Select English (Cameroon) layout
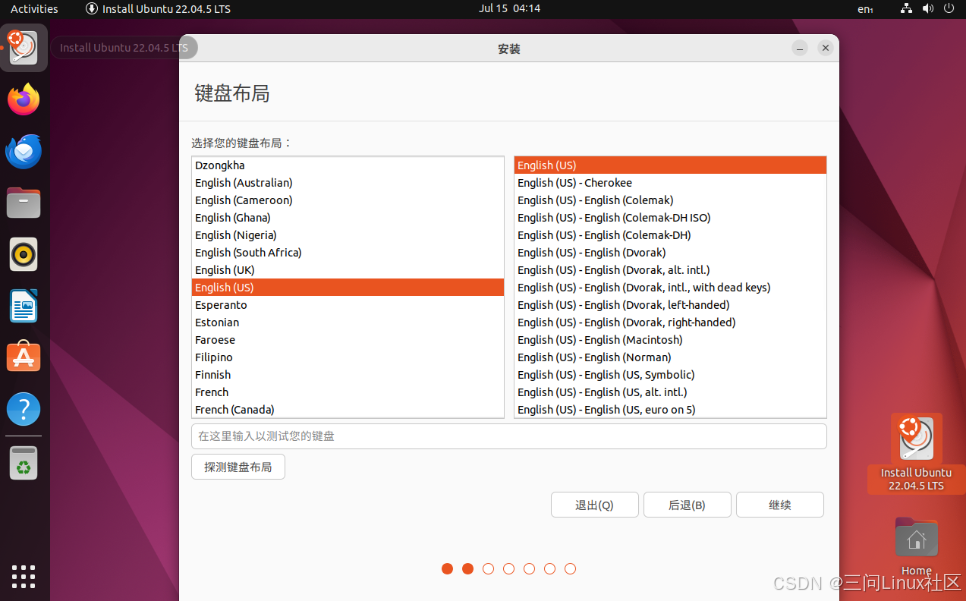 [348, 200]
